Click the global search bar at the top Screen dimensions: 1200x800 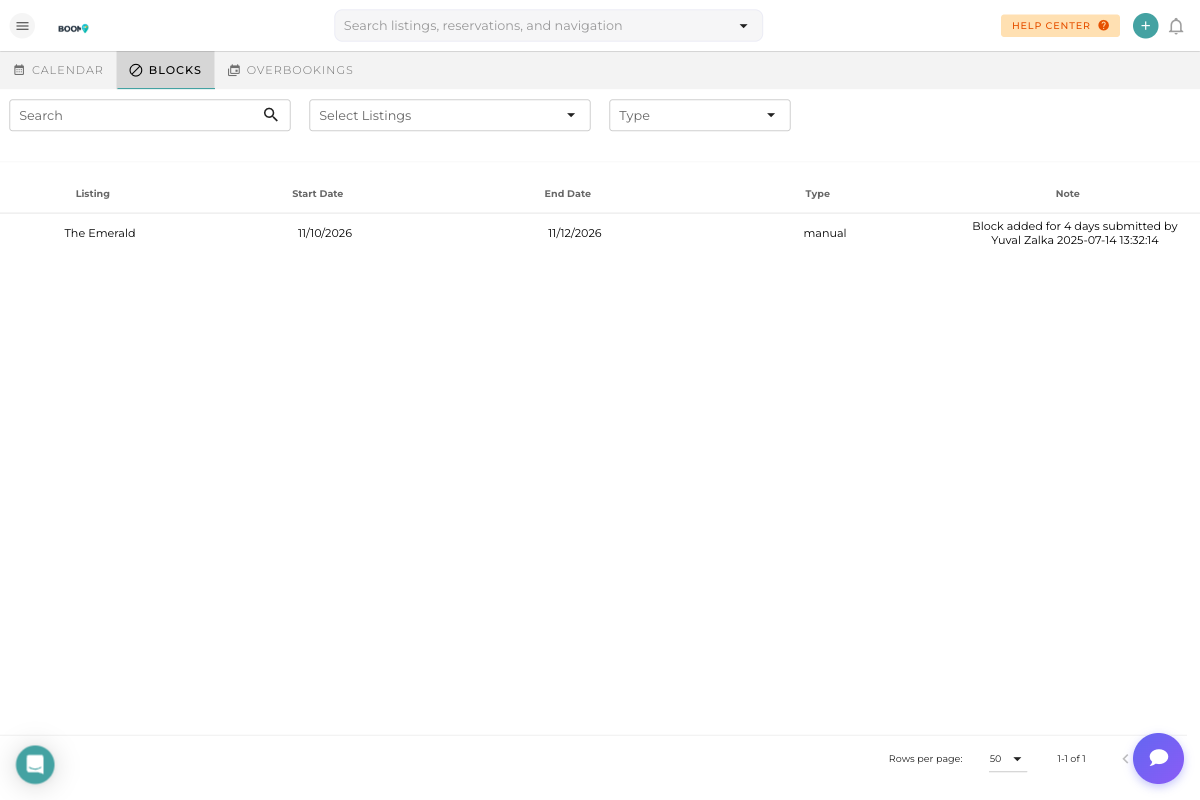tap(520, 25)
